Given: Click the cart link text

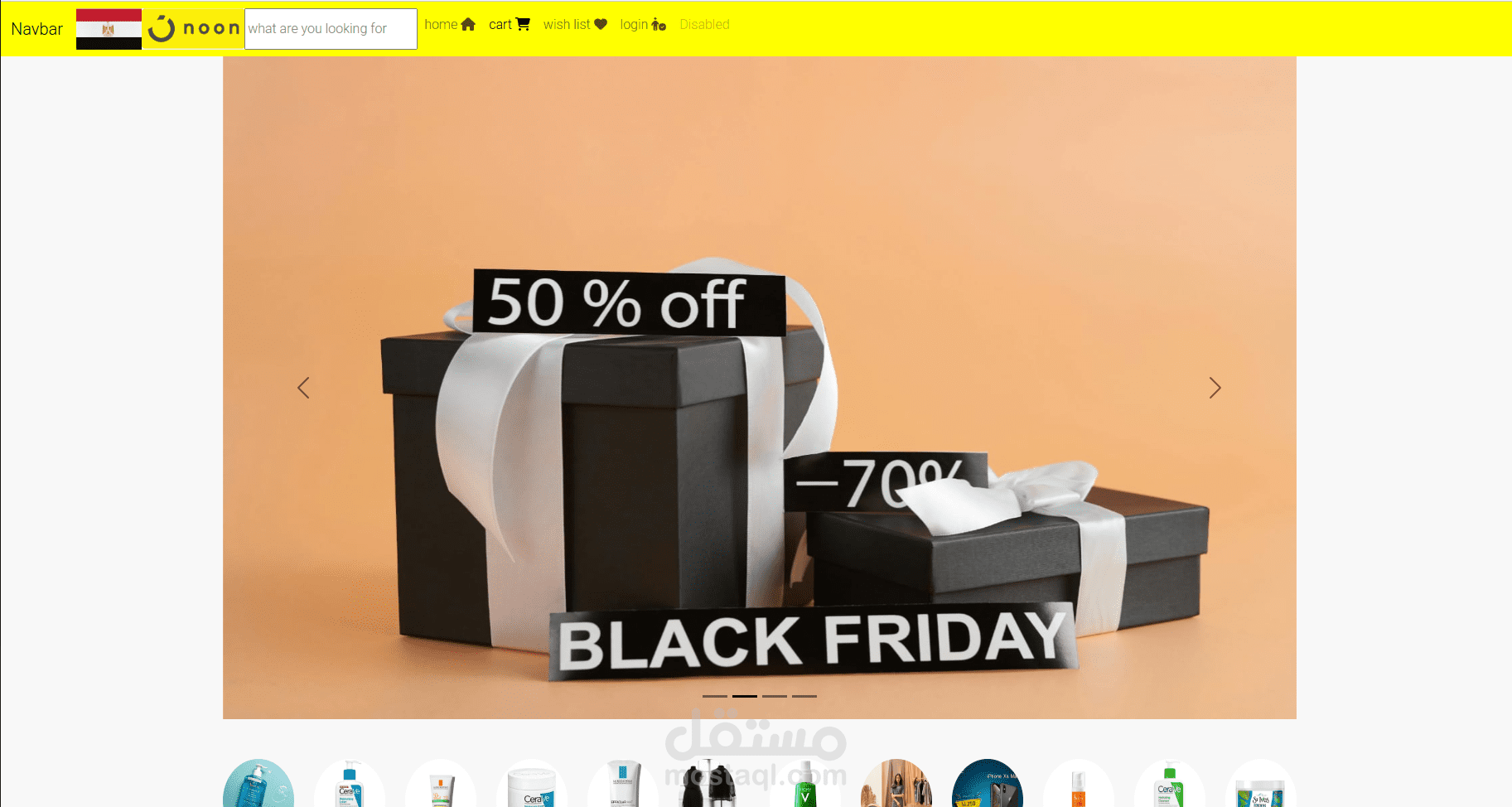Looking at the screenshot, I should [x=500, y=25].
